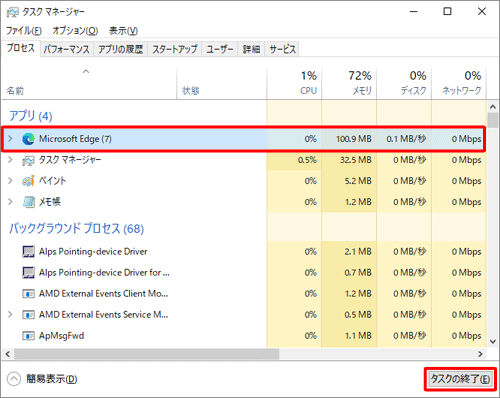500x398 pixels.
Task: Click the 1.1 MB memory value
Action: click(358, 336)
